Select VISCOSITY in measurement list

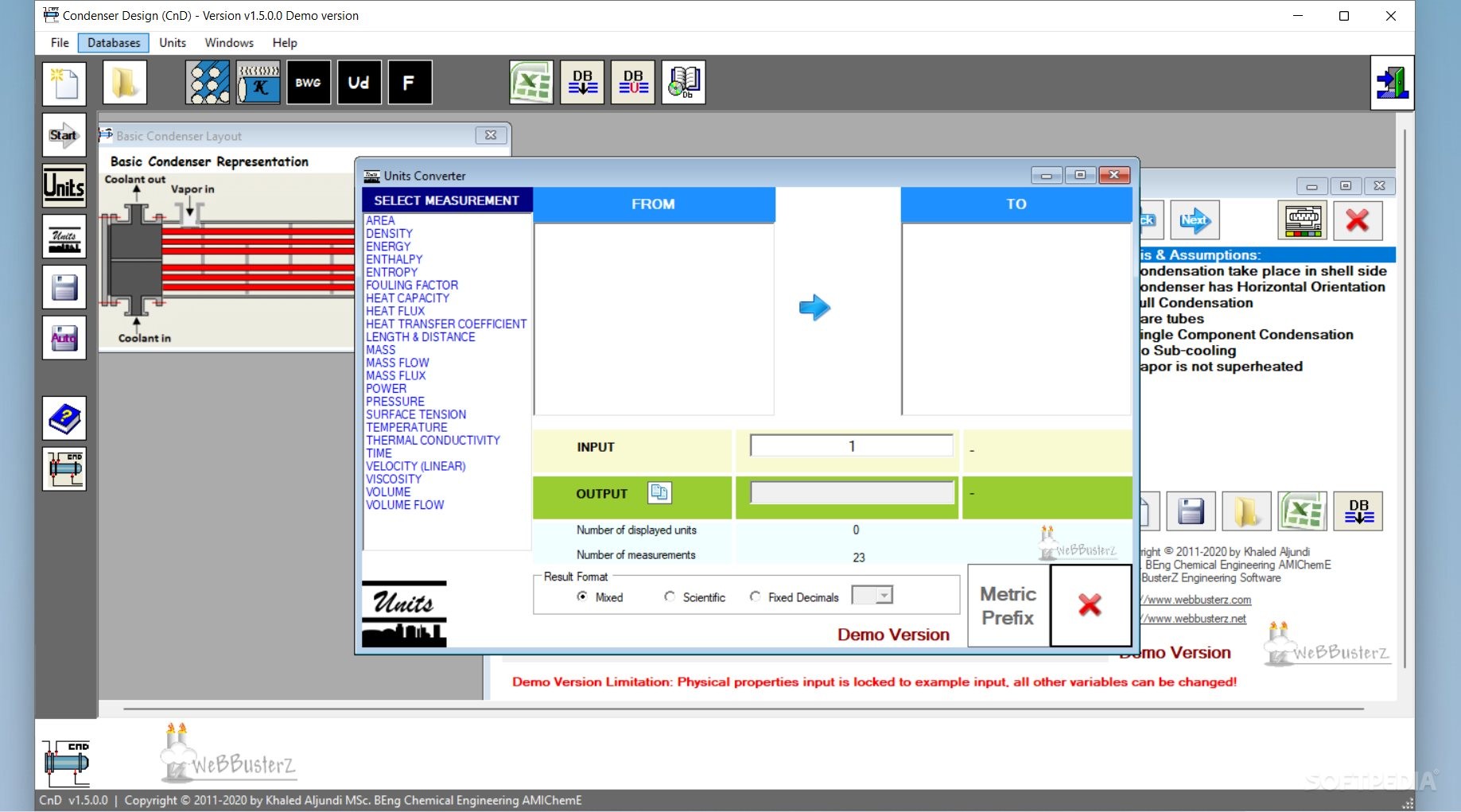394,479
